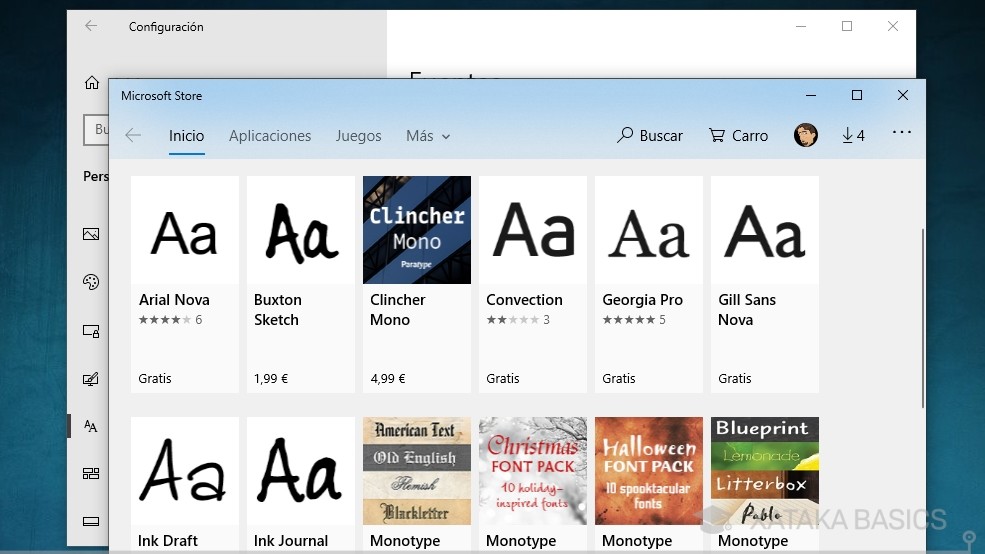Click the Ink Journal title text
Viewport: 985px width, 554px height.
(291, 541)
